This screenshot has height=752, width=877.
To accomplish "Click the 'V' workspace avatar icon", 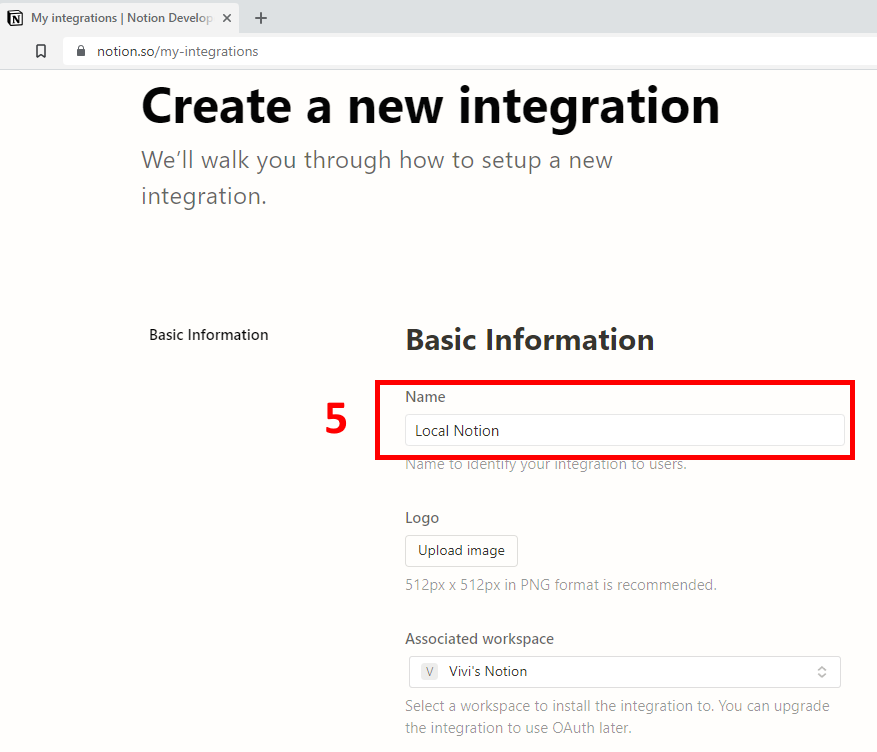I will [429, 672].
